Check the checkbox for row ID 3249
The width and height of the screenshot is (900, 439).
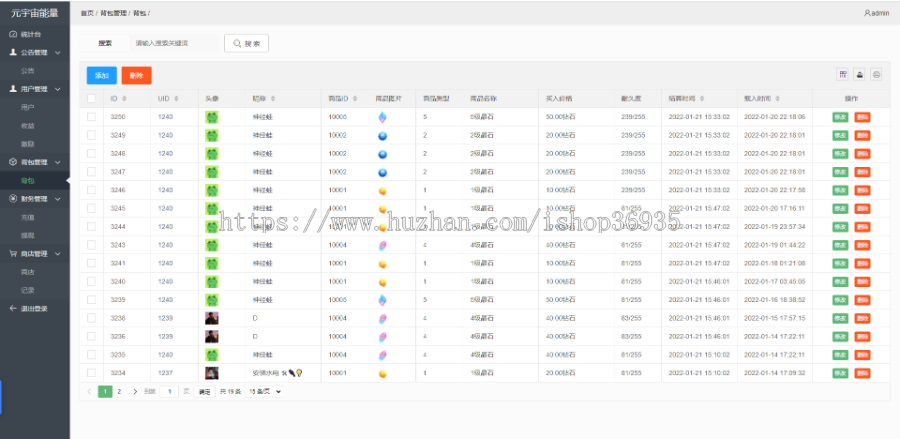pyautogui.click(x=91, y=135)
